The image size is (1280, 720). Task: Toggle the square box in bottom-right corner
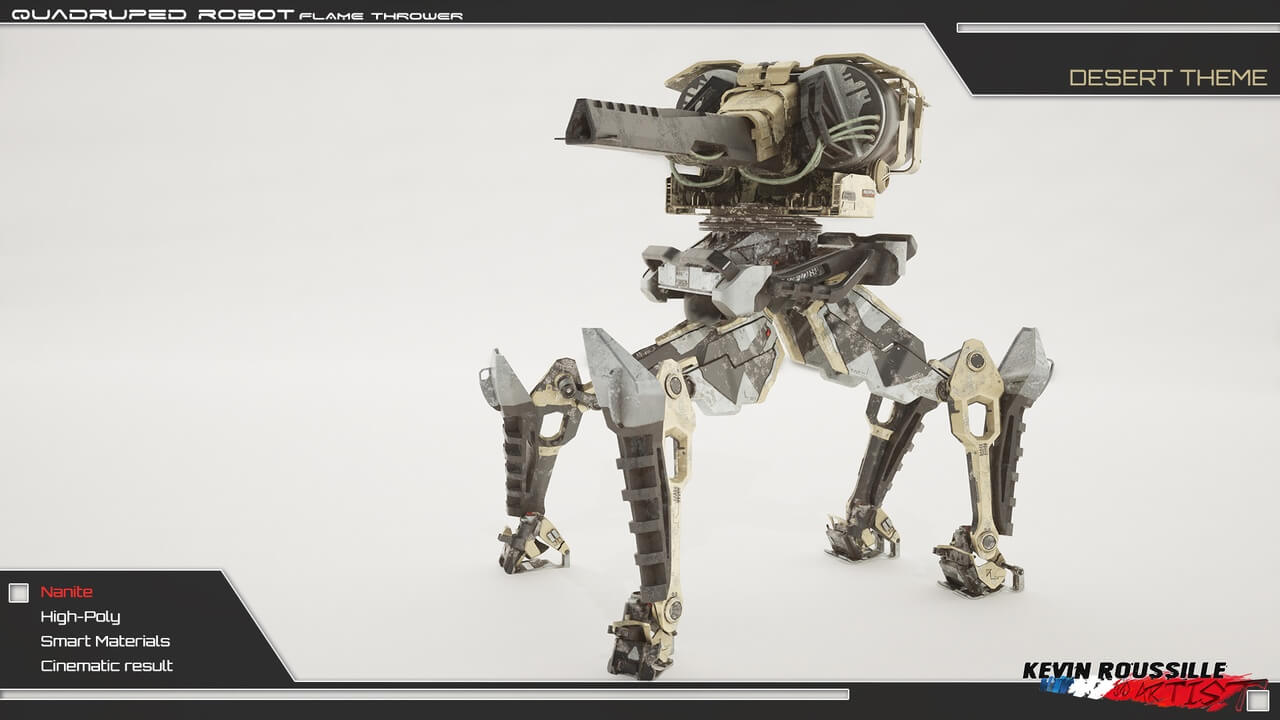click(x=1258, y=701)
